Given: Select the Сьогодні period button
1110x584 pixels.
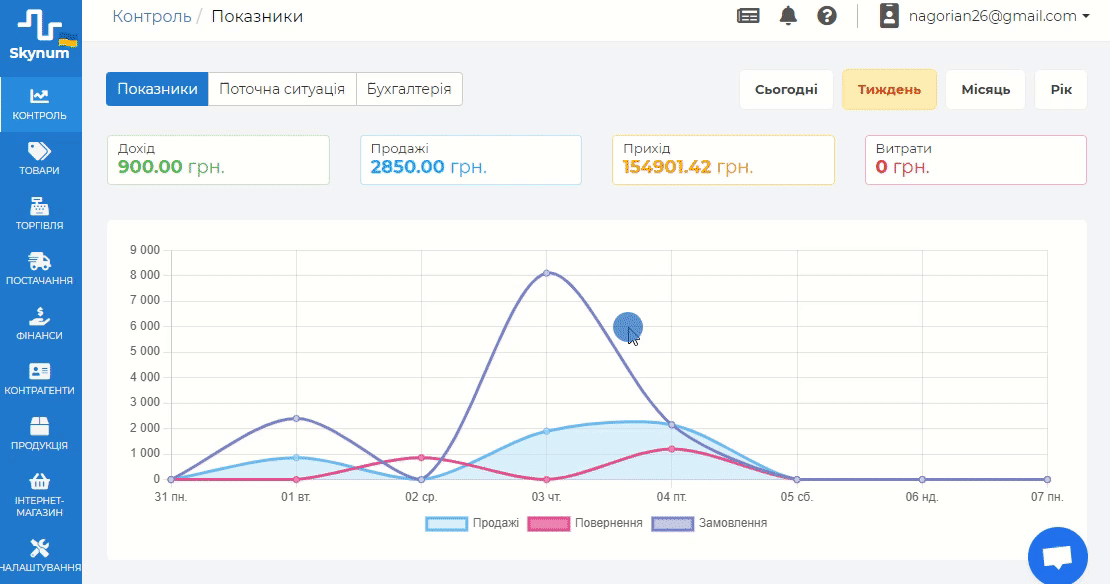Looking at the screenshot, I should click(x=786, y=89).
